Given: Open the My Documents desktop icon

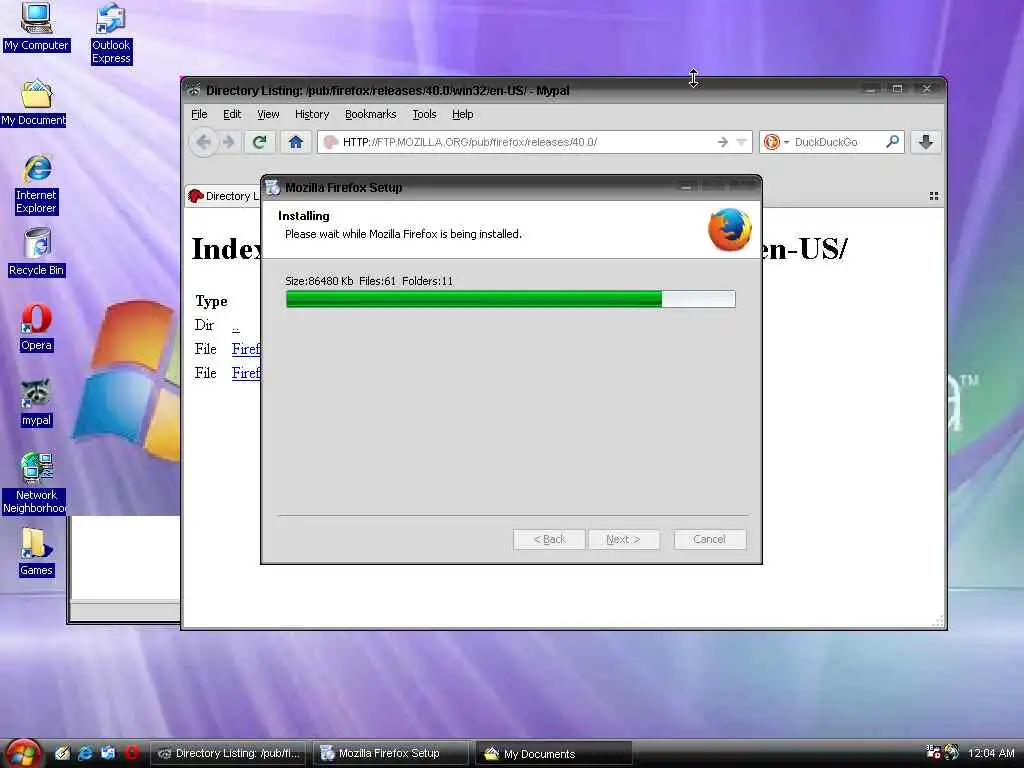Looking at the screenshot, I should point(34,103).
